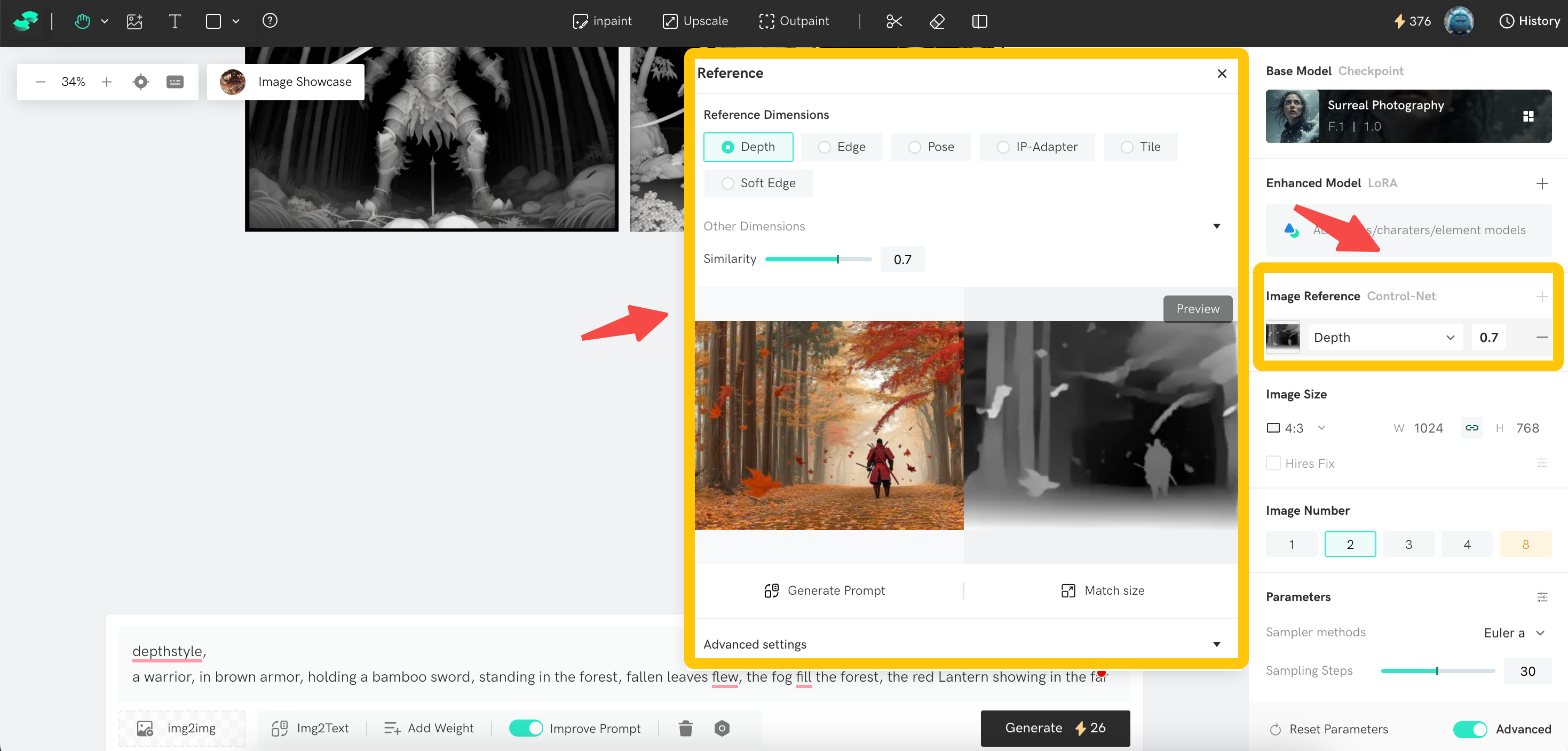Select the Text tool in the toolbar
The width and height of the screenshot is (1568, 751).
(x=175, y=21)
